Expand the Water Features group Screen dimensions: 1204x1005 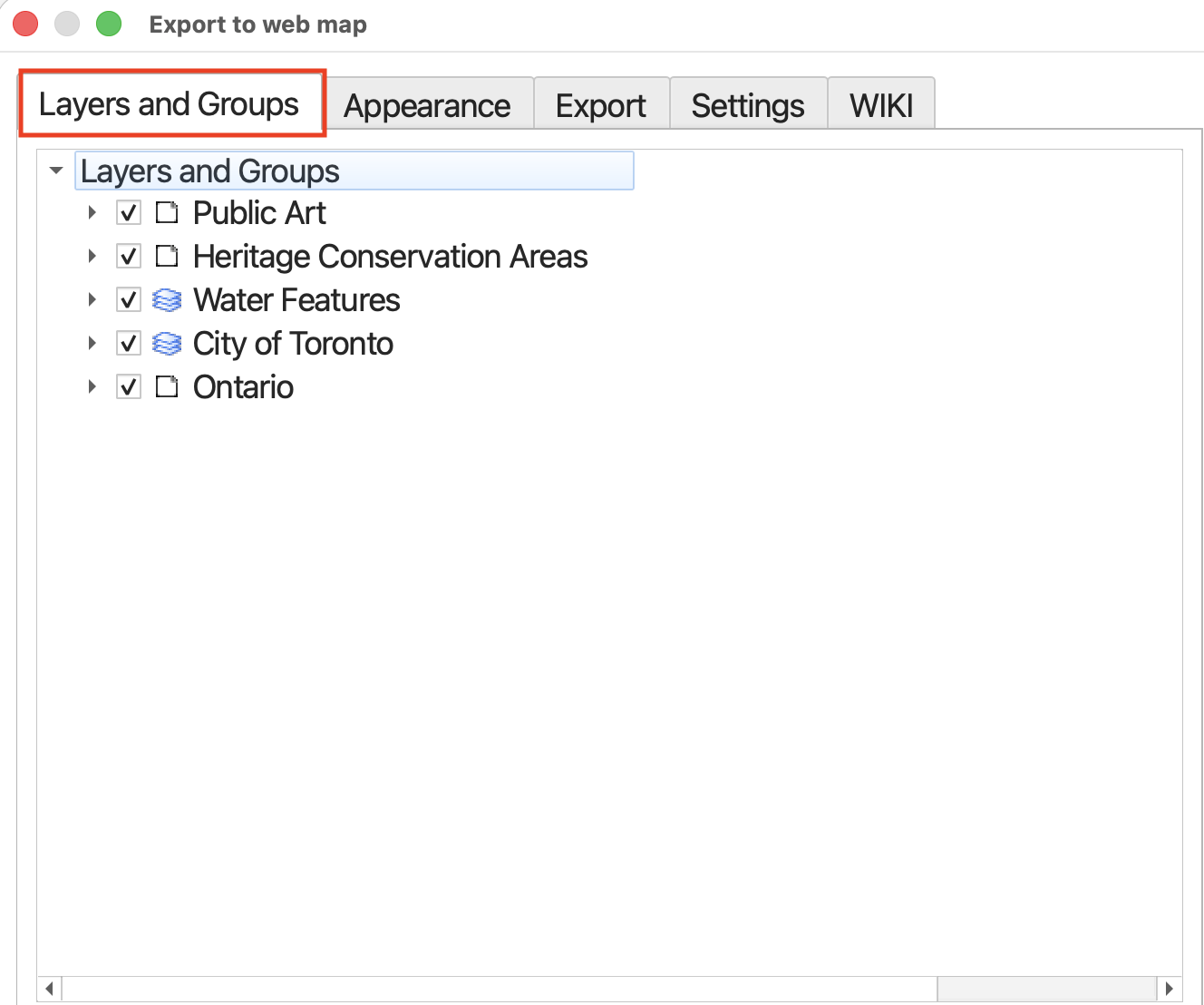[92, 300]
